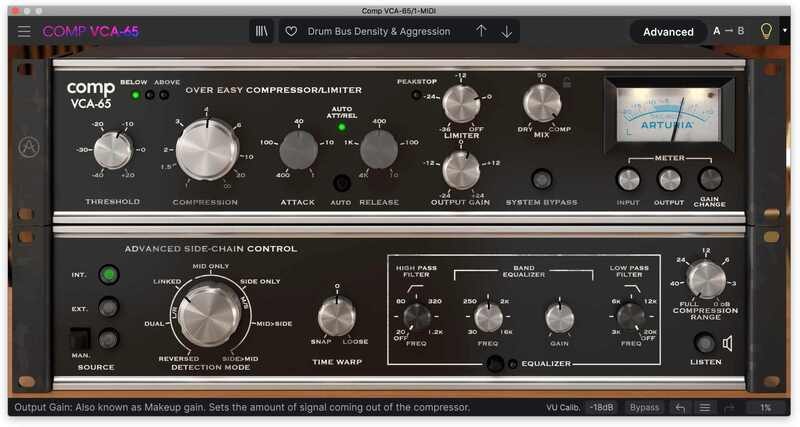The height and width of the screenshot is (427, 800).
Task: Open the undo history list icon
Action: click(x=705, y=408)
